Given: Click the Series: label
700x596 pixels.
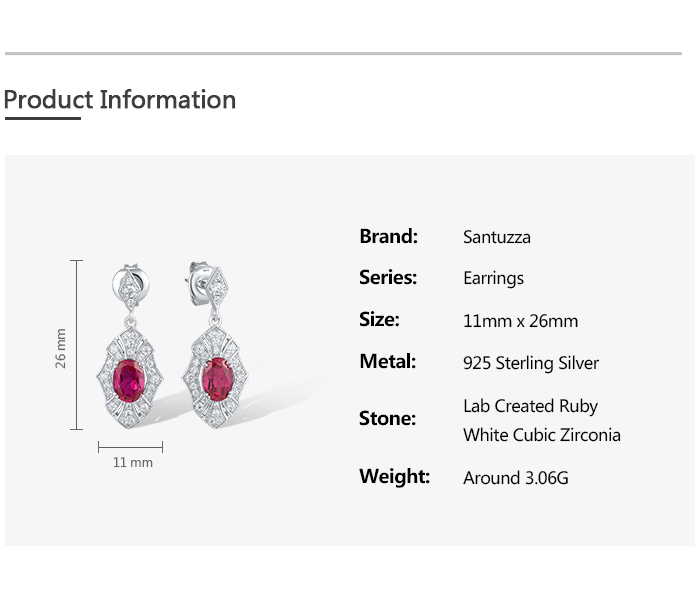Looking at the screenshot, I should click(388, 278).
